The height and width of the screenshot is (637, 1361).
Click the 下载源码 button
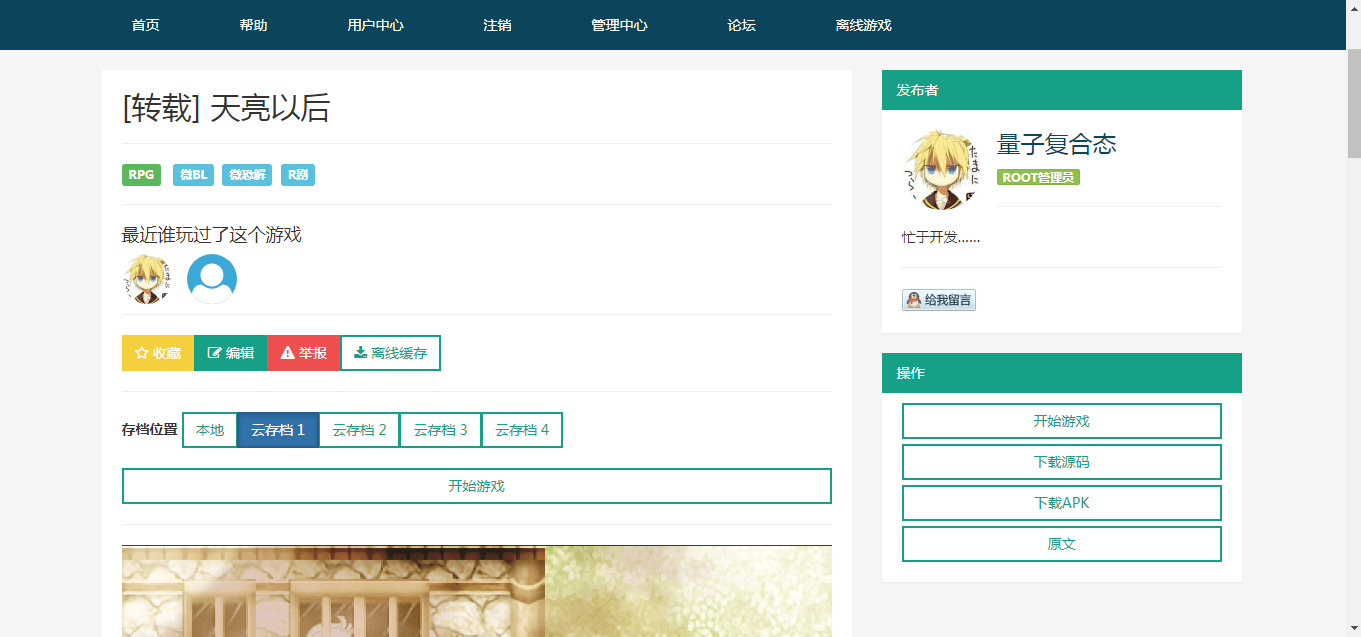pyautogui.click(x=1062, y=462)
